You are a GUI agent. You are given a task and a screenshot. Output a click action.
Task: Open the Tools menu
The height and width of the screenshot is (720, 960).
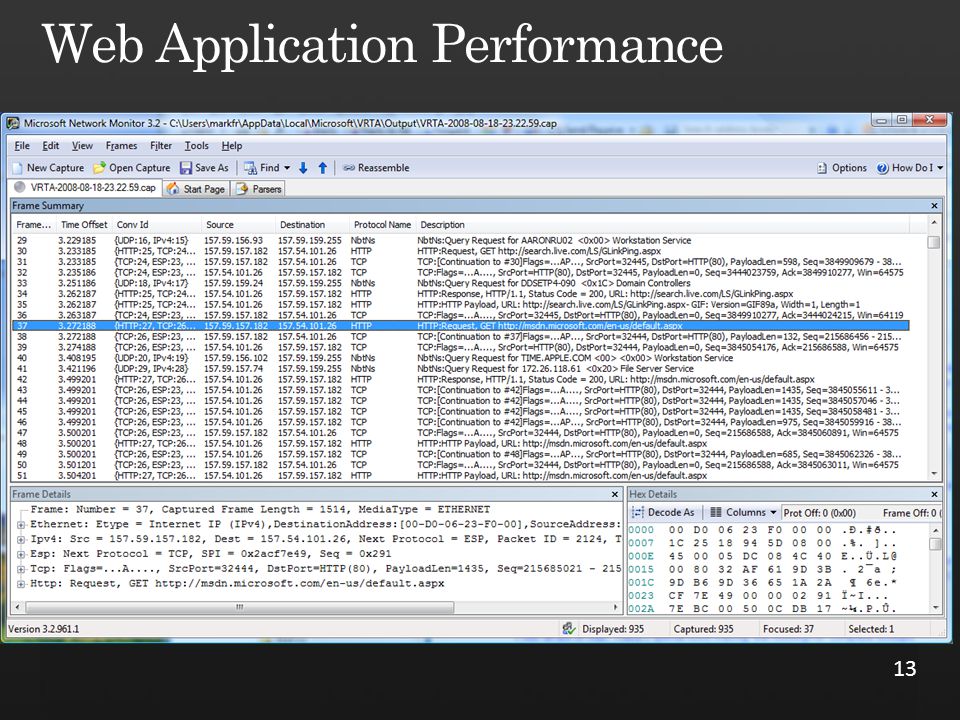point(197,146)
